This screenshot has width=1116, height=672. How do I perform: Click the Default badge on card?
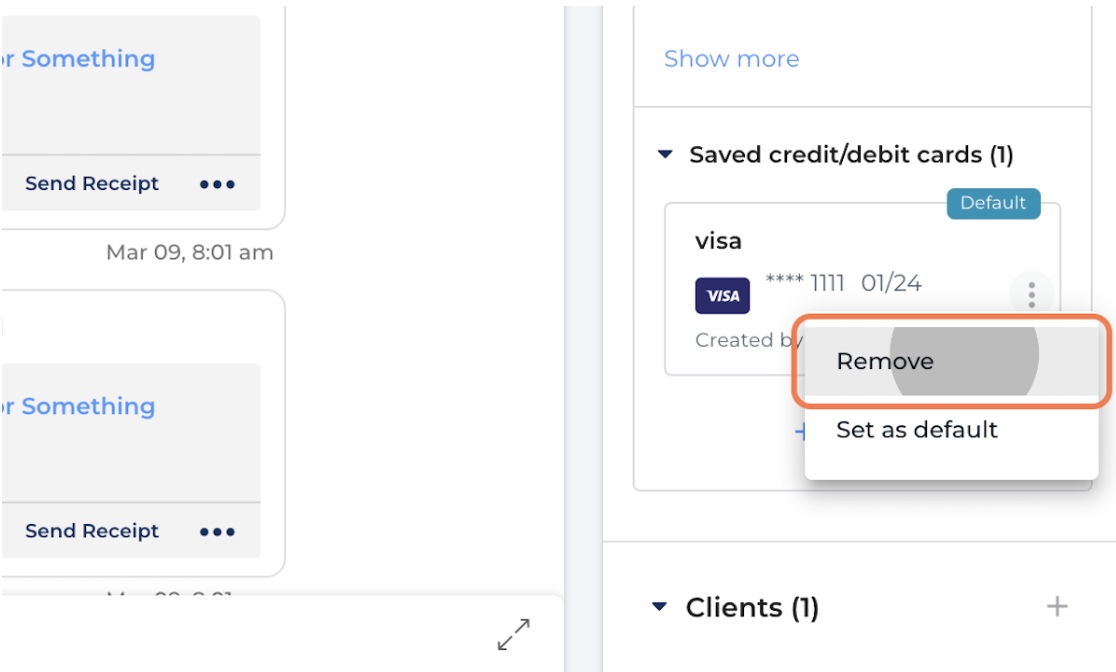993,203
